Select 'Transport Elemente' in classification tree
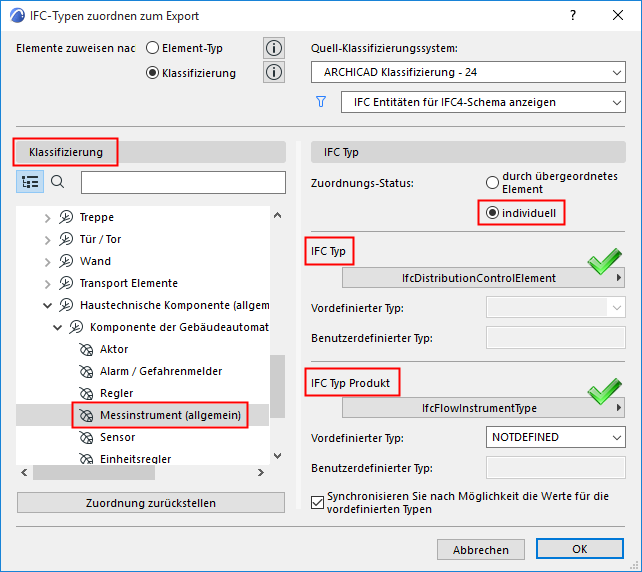 tap(128, 283)
